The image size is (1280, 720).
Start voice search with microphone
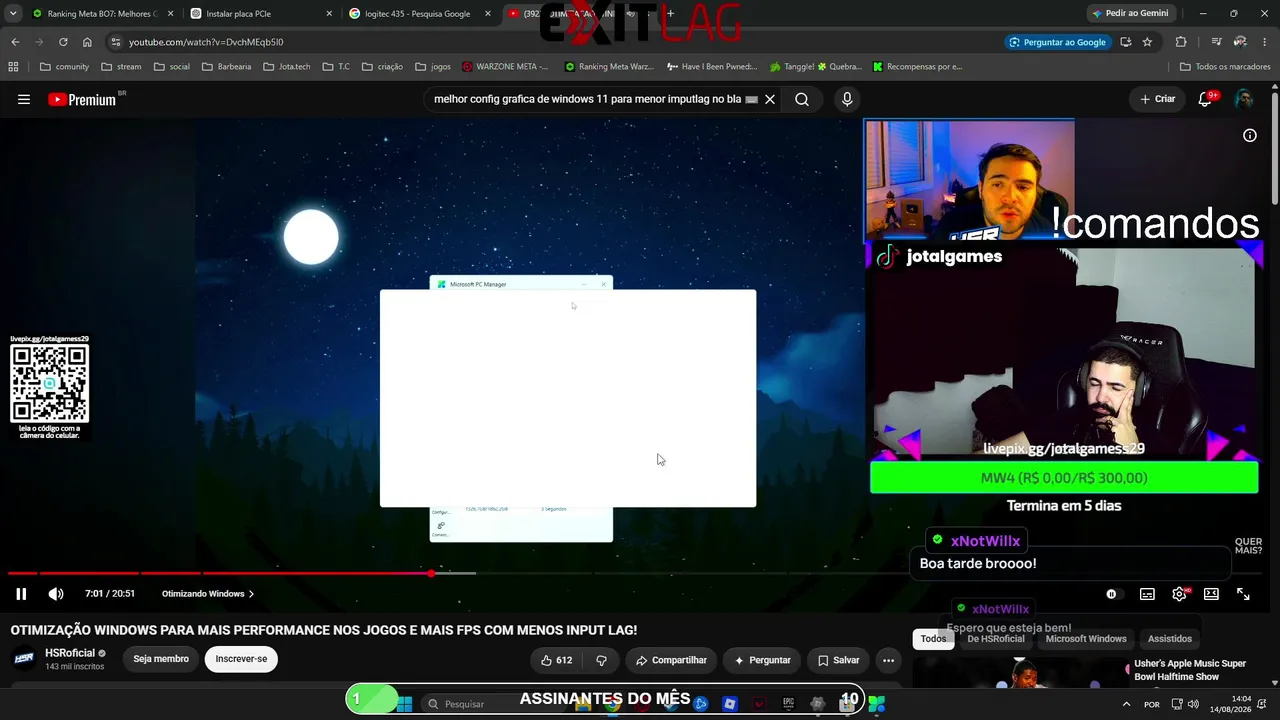pos(847,99)
